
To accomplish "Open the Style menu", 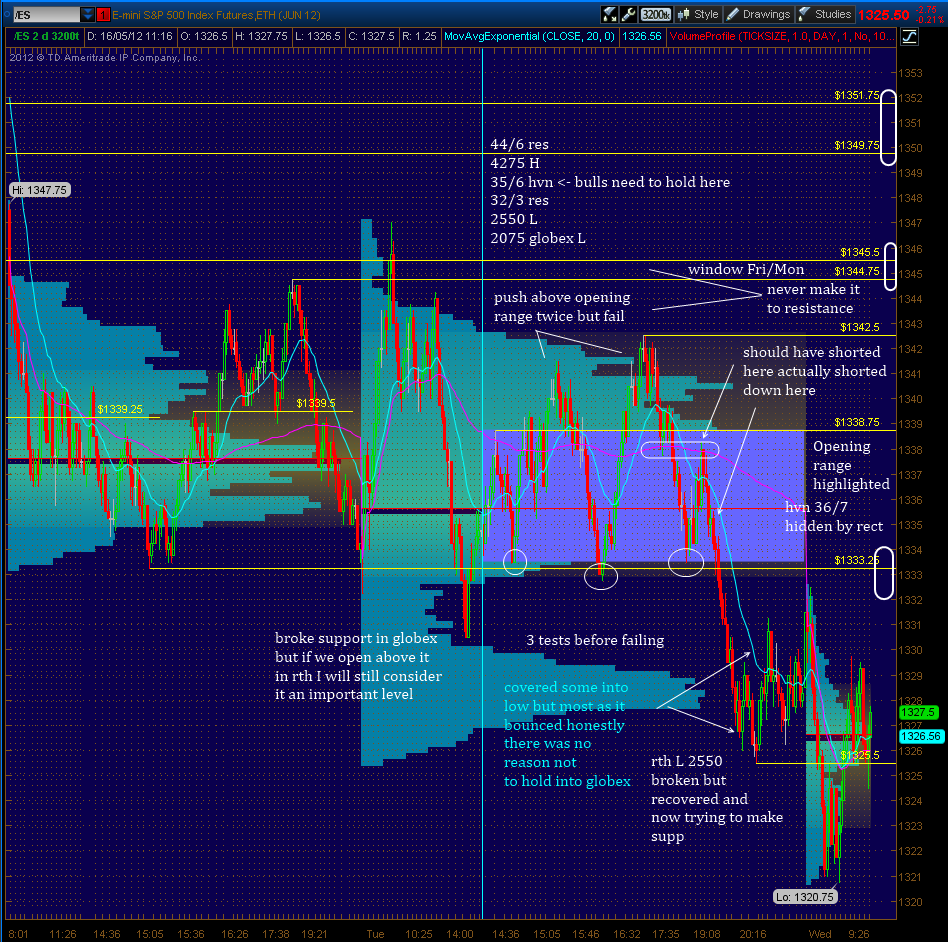I will 698,15.
